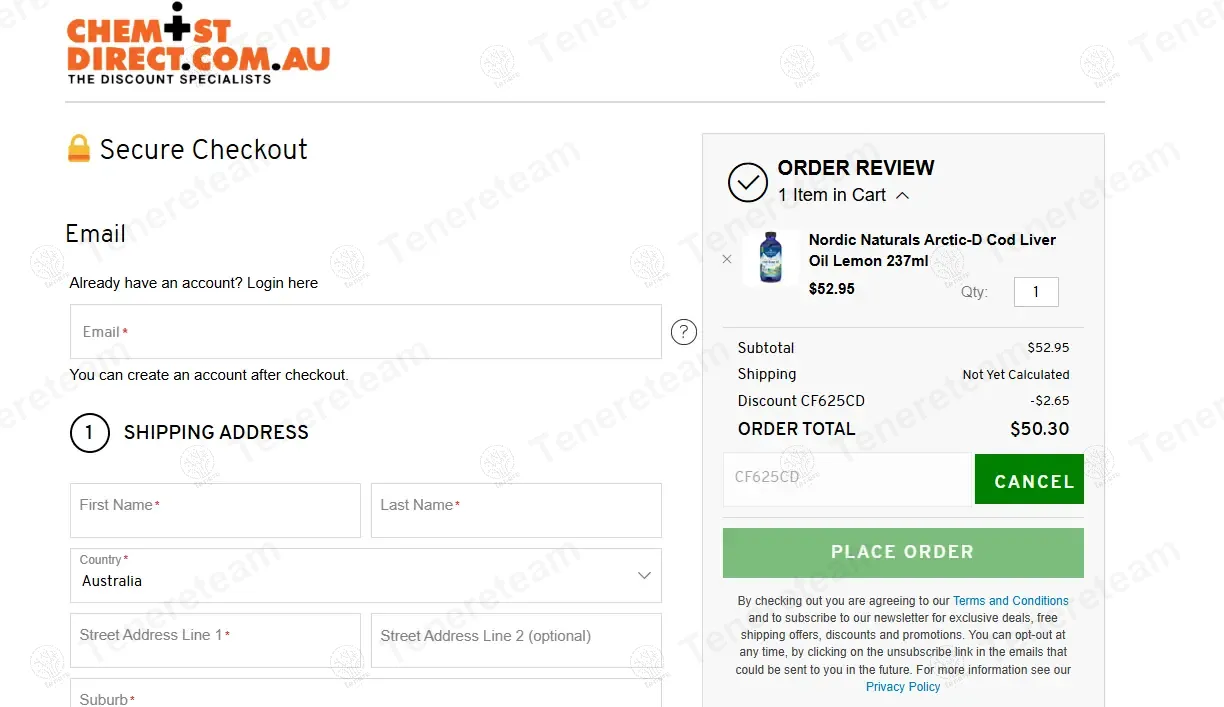Open the Privacy Policy link
The width and height of the screenshot is (1224, 707).
point(903,687)
